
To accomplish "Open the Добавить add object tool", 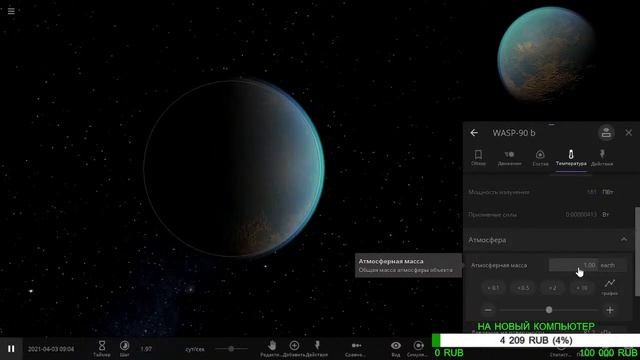I will [294, 349].
